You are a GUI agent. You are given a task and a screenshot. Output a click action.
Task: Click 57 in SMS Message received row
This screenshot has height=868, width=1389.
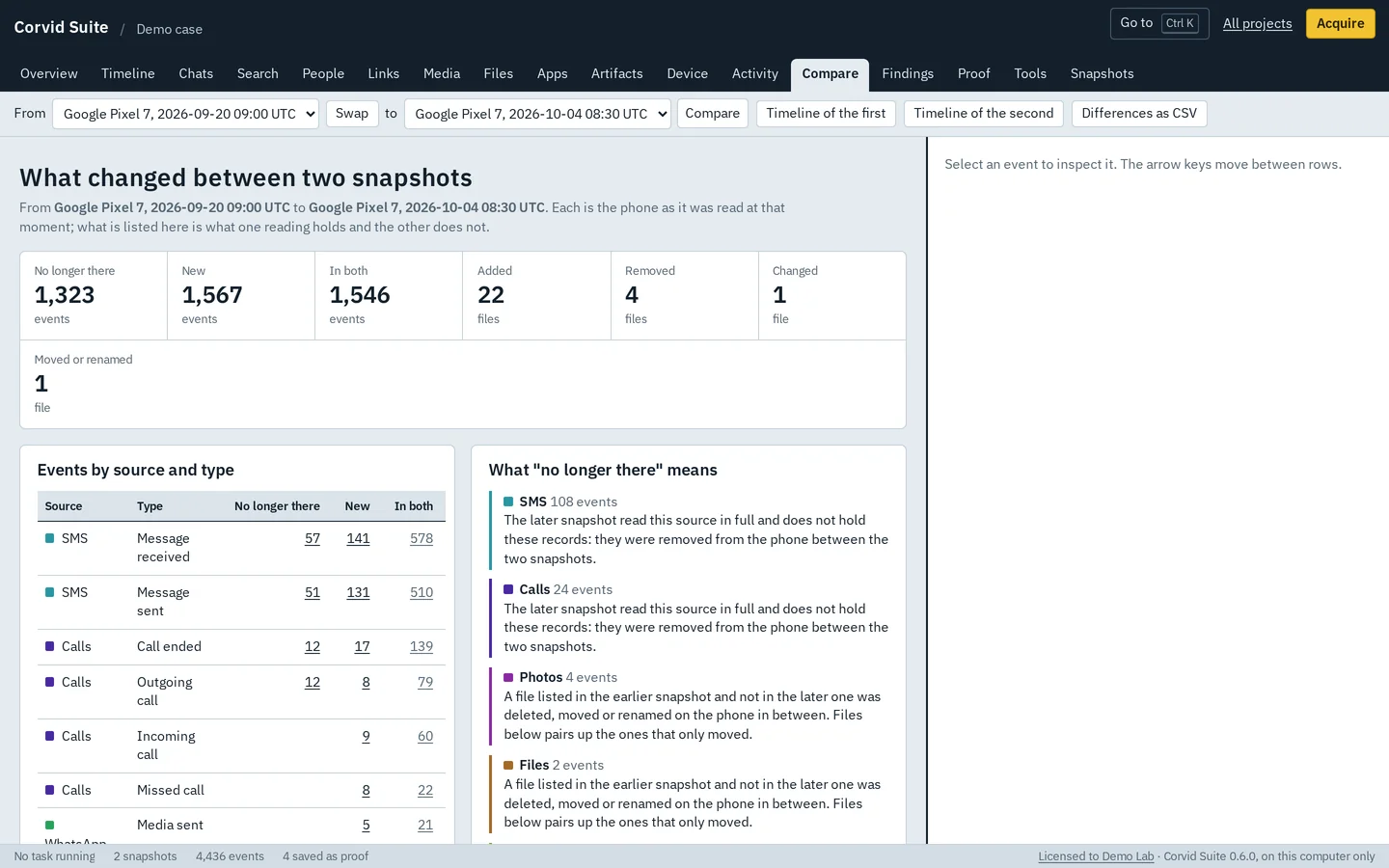coord(313,539)
